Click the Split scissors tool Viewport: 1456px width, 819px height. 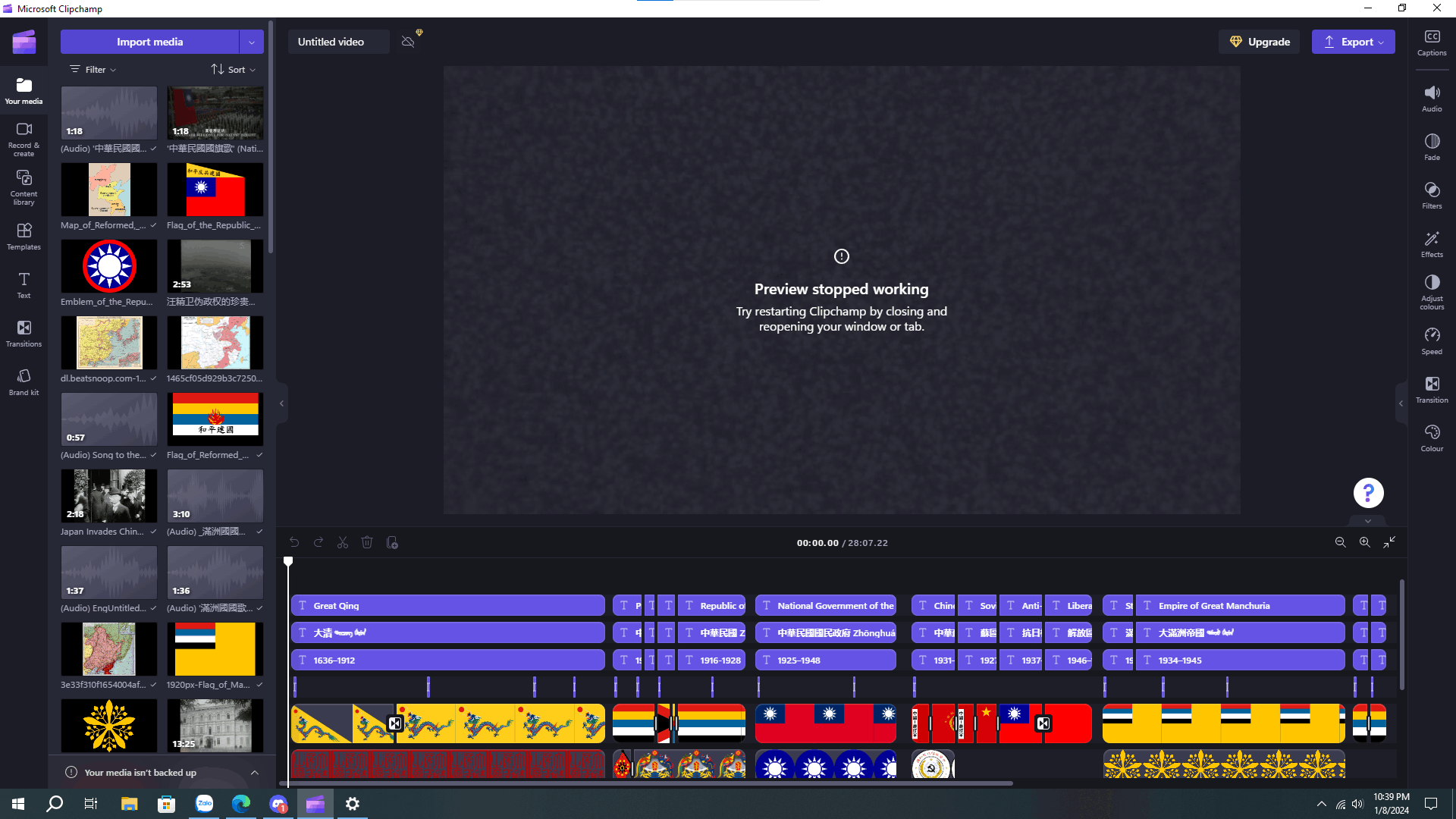pos(343,542)
